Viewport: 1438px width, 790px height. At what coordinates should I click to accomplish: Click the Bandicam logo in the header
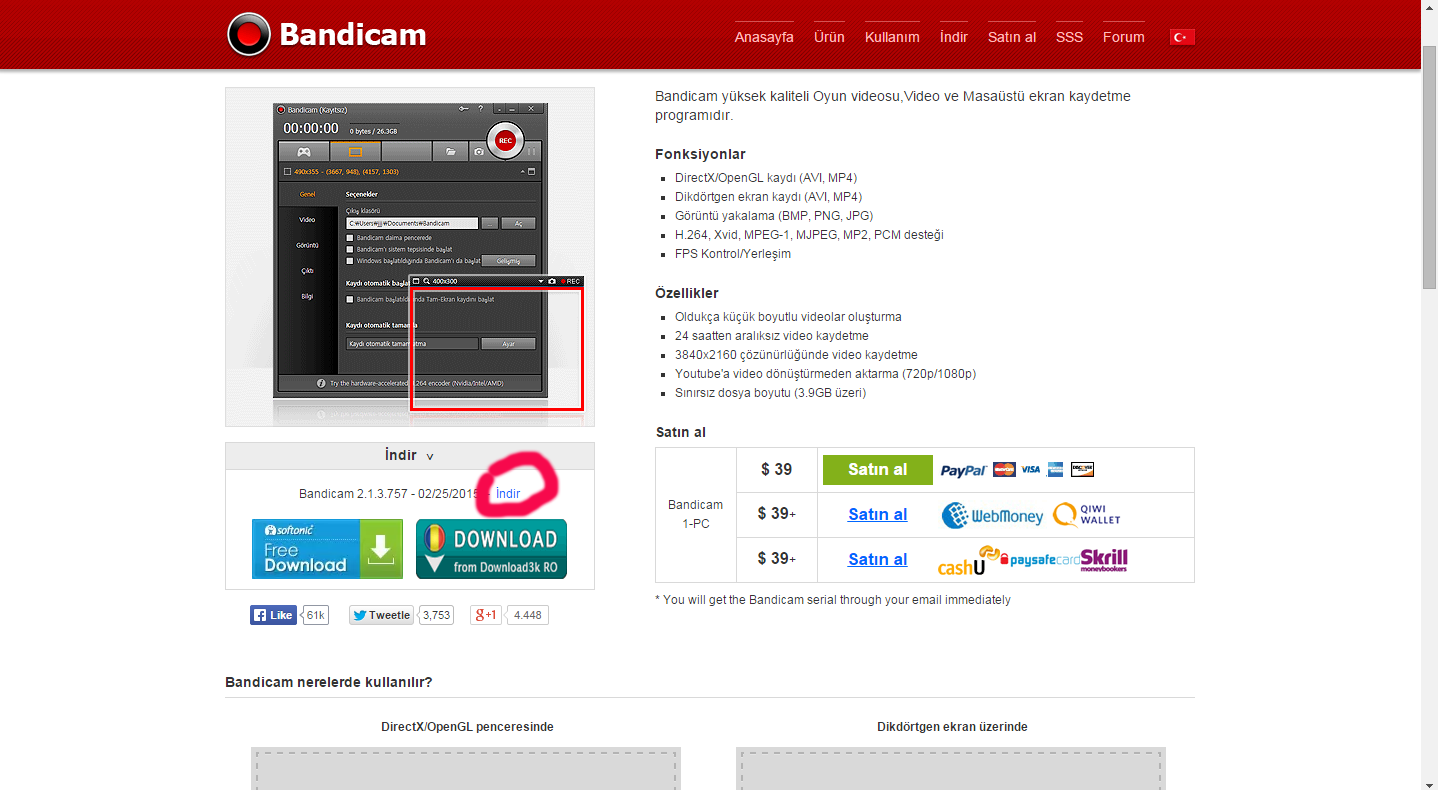coord(327,35)
